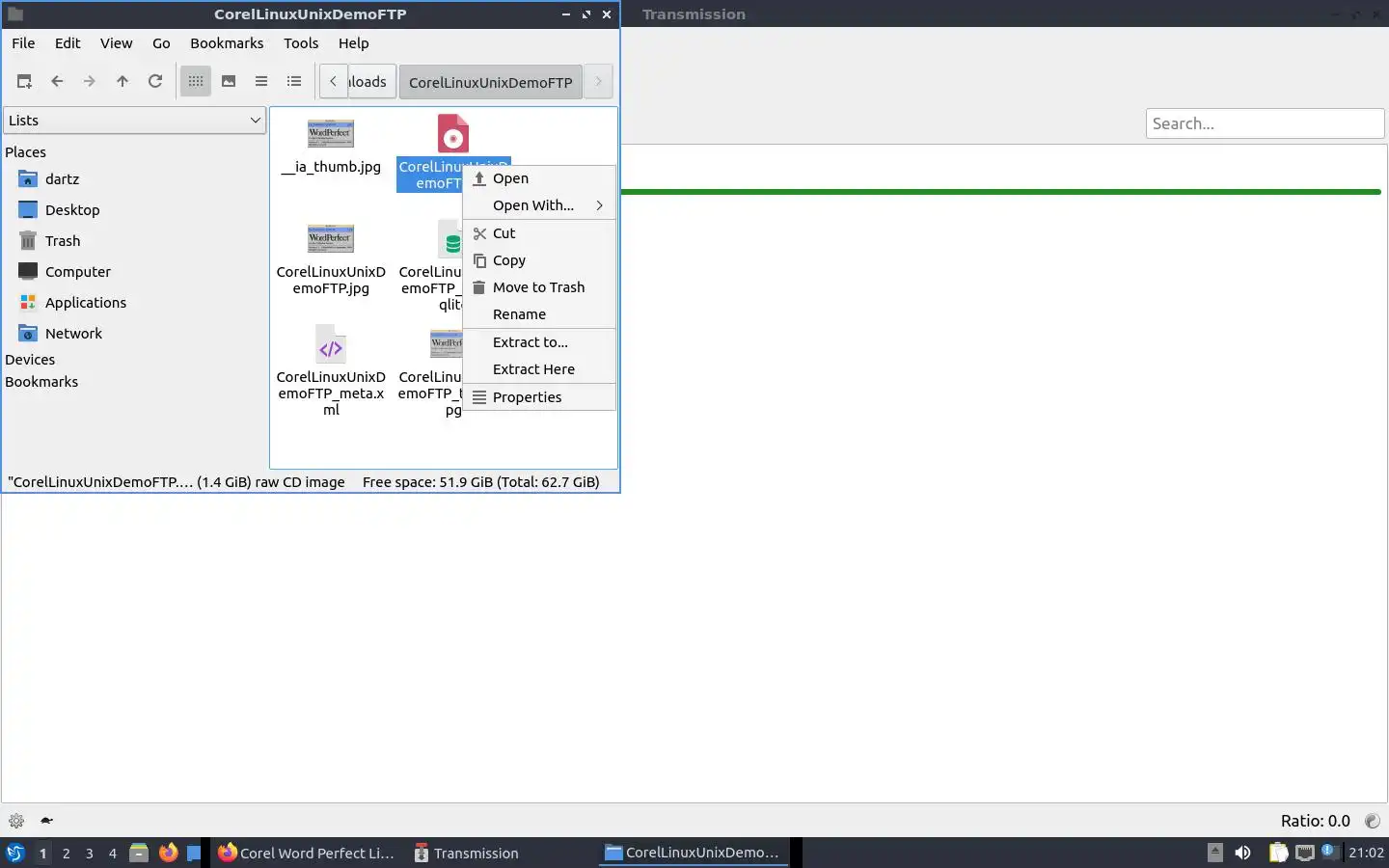Switch to thumbnail view mode
Image resolution: width=1389 pixels, height=868 pixels.
[229, 82]
